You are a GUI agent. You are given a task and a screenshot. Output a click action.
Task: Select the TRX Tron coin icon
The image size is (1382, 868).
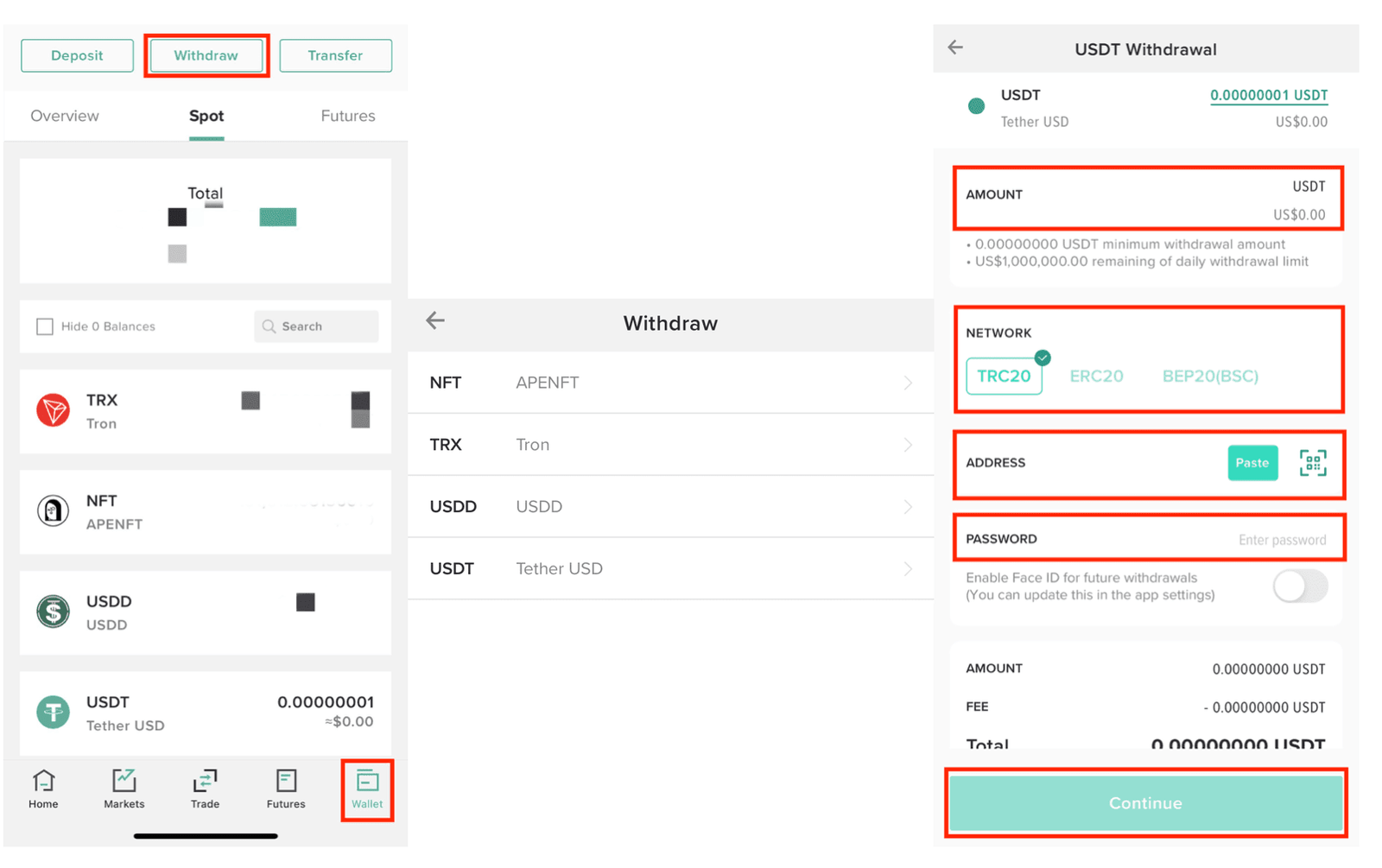[53, 411]
